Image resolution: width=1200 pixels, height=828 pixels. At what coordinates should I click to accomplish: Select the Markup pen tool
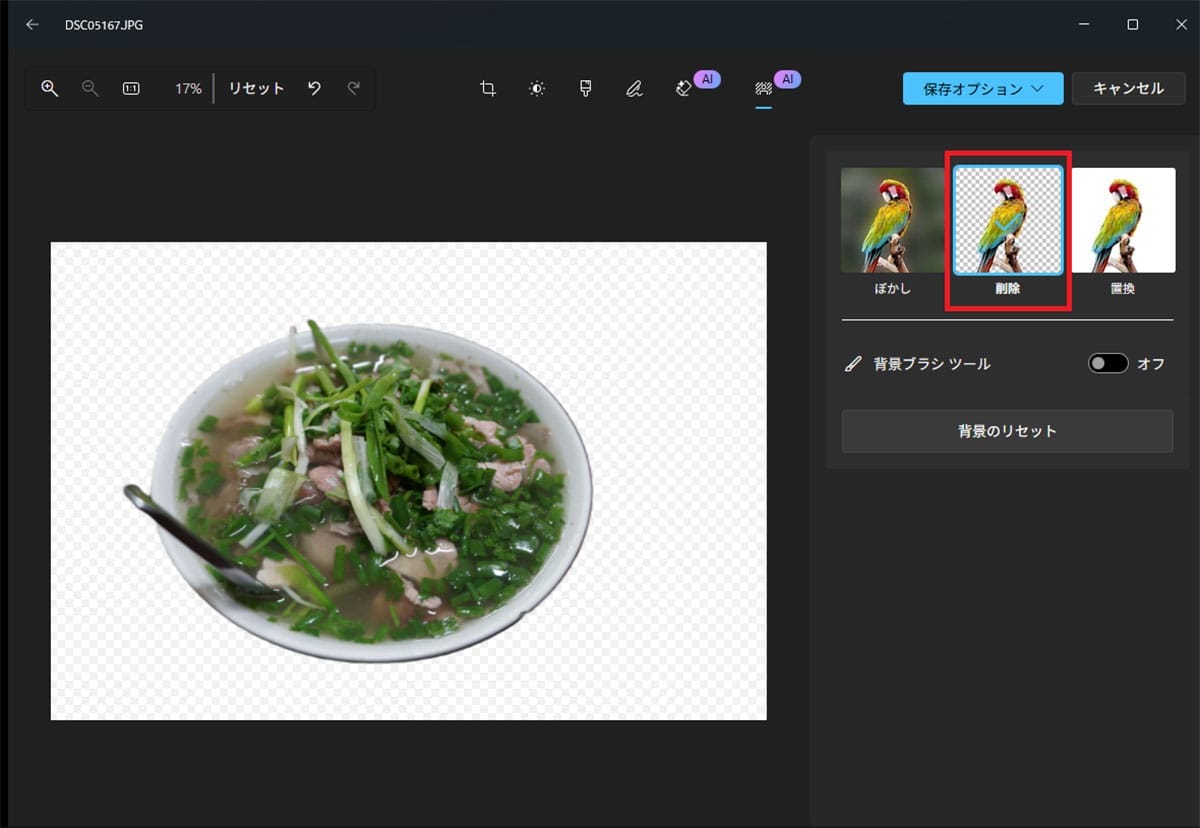tap(634, 88)
